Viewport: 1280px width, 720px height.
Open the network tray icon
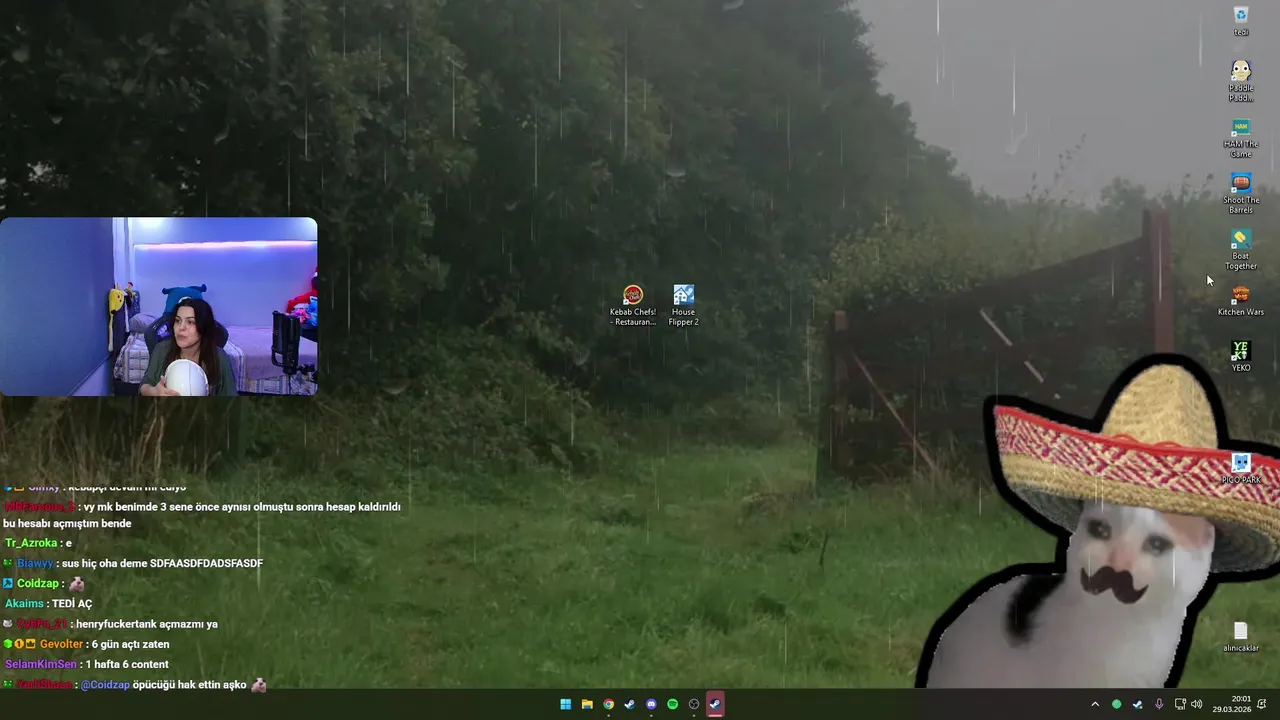[x=1180, y=704]
